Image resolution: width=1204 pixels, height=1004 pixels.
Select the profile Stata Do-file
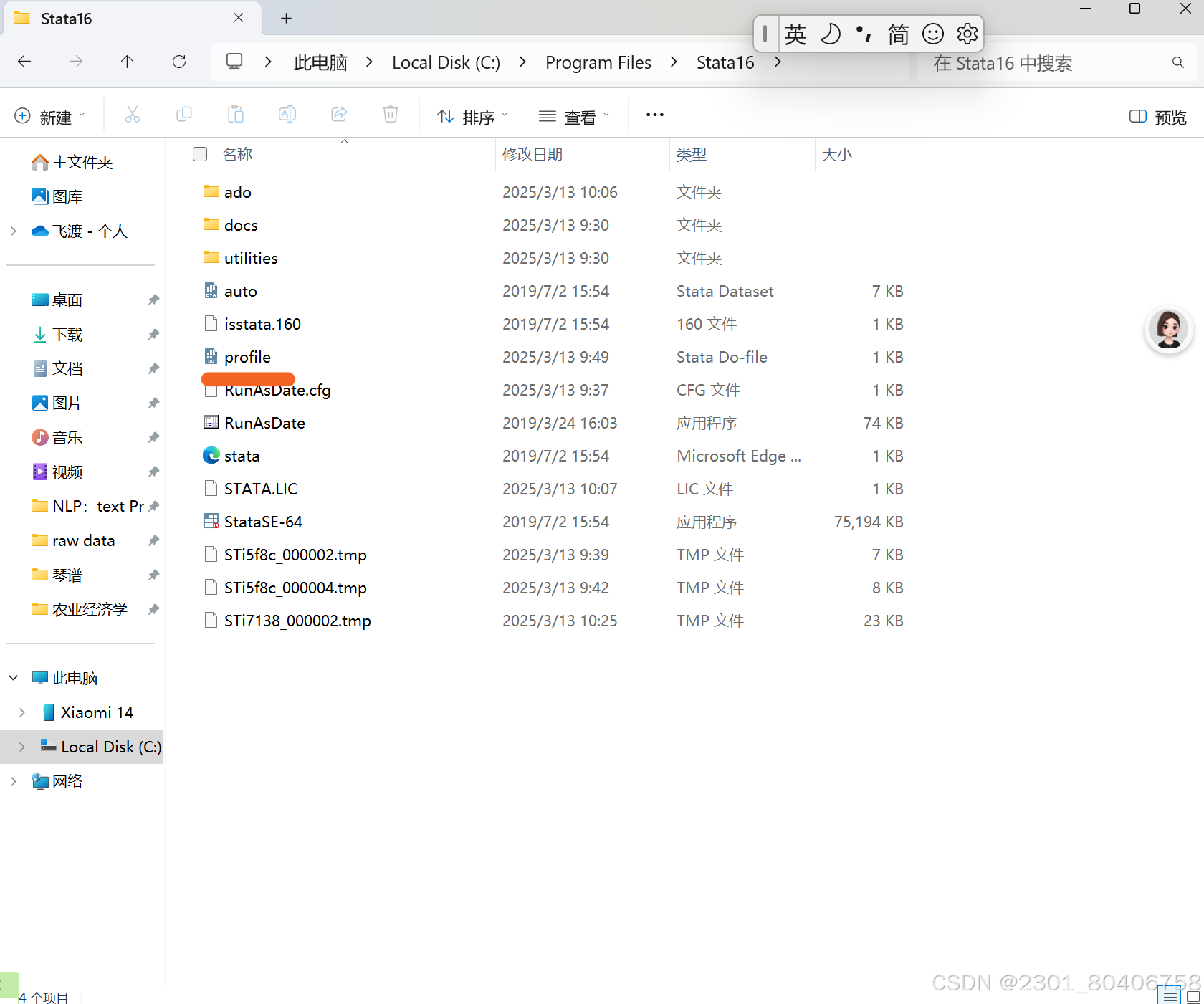[237, 357]
